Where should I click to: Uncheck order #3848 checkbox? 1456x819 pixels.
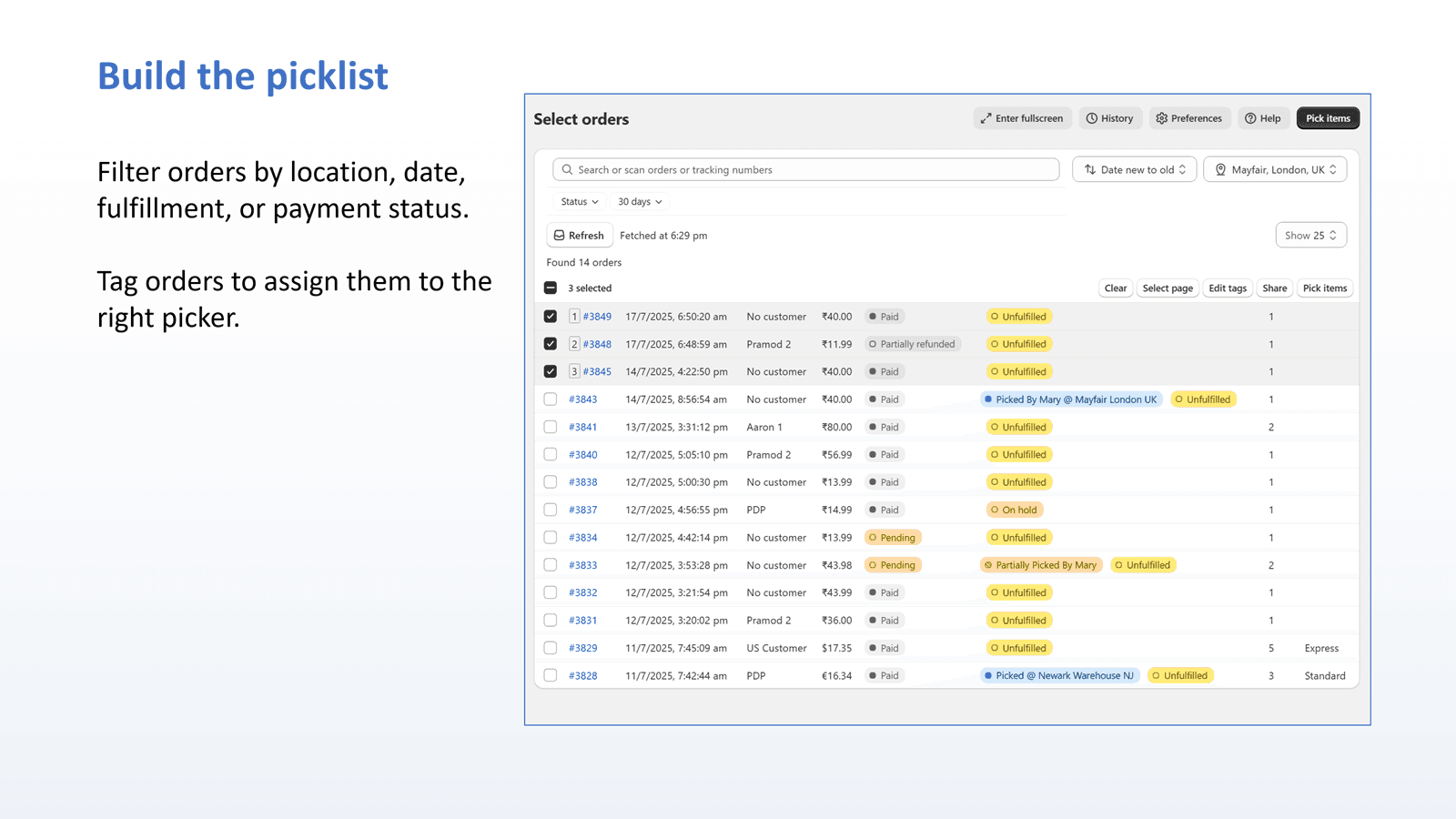coord(551,344)
